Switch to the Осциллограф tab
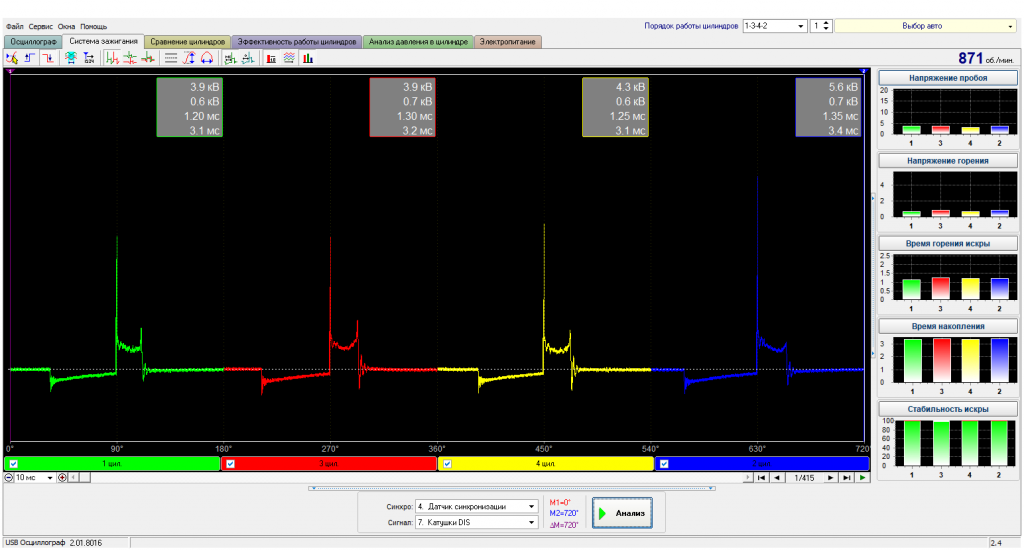1024x551 pixels. [x=33, y=42]
